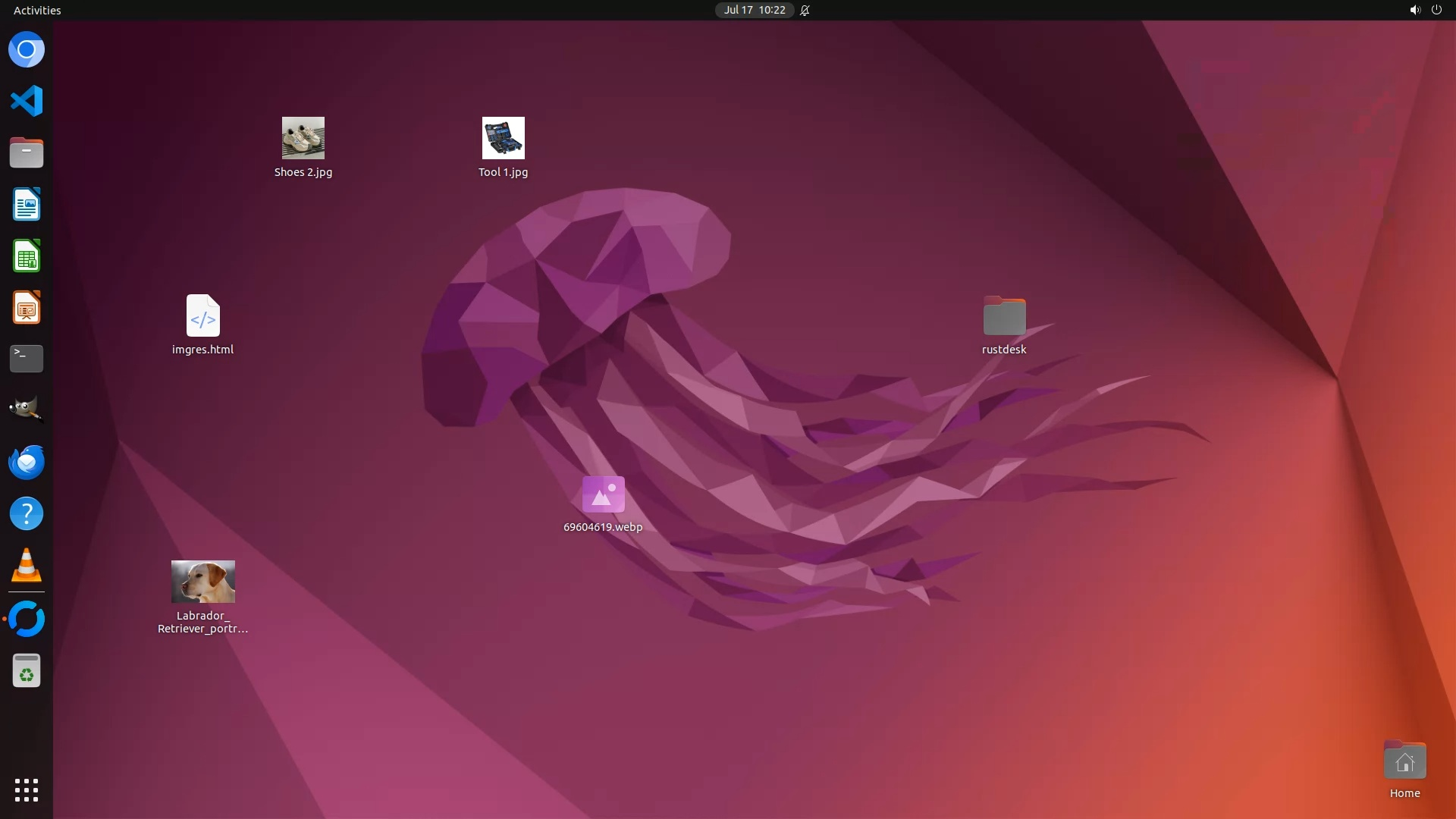Open Thunderbird mail client

point(27,462)
